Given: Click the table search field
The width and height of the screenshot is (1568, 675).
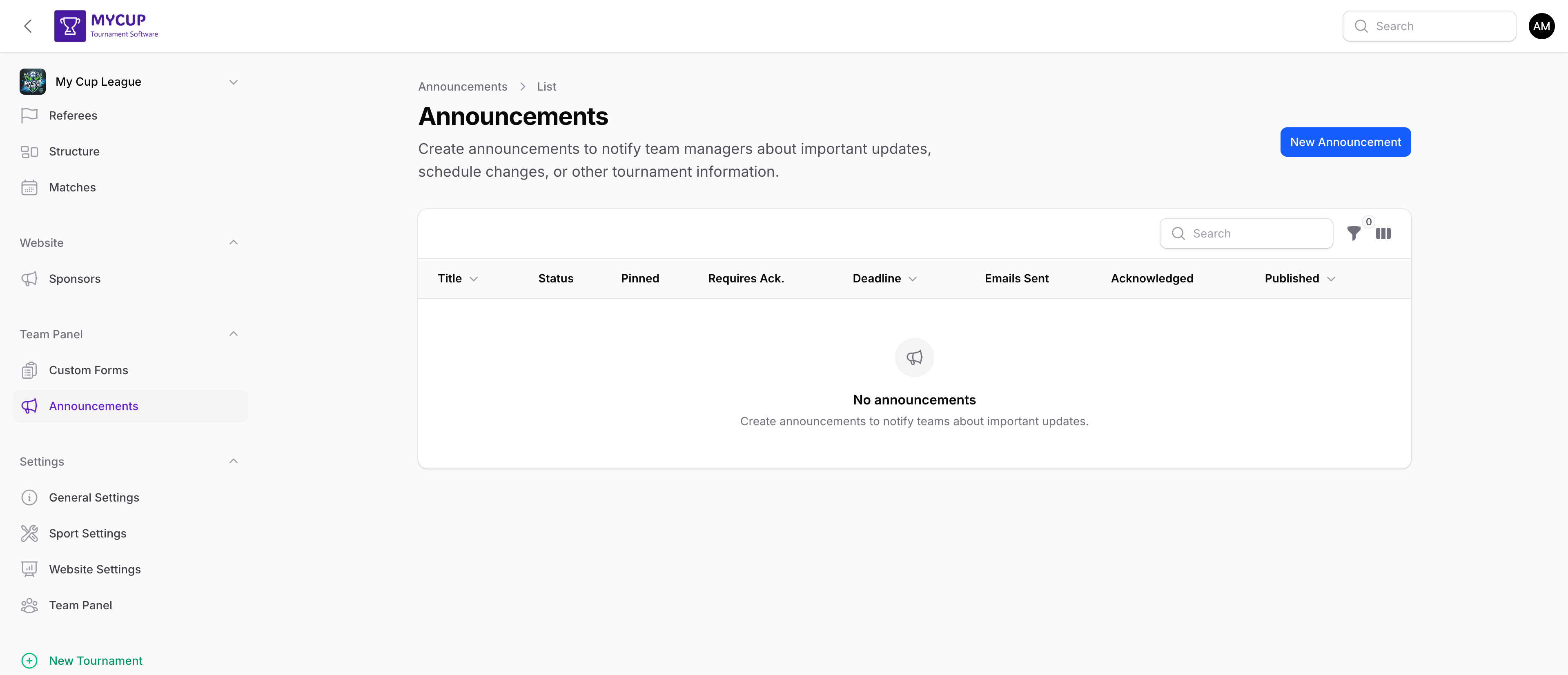Looking at the screenshot, I should [1246, 233].
